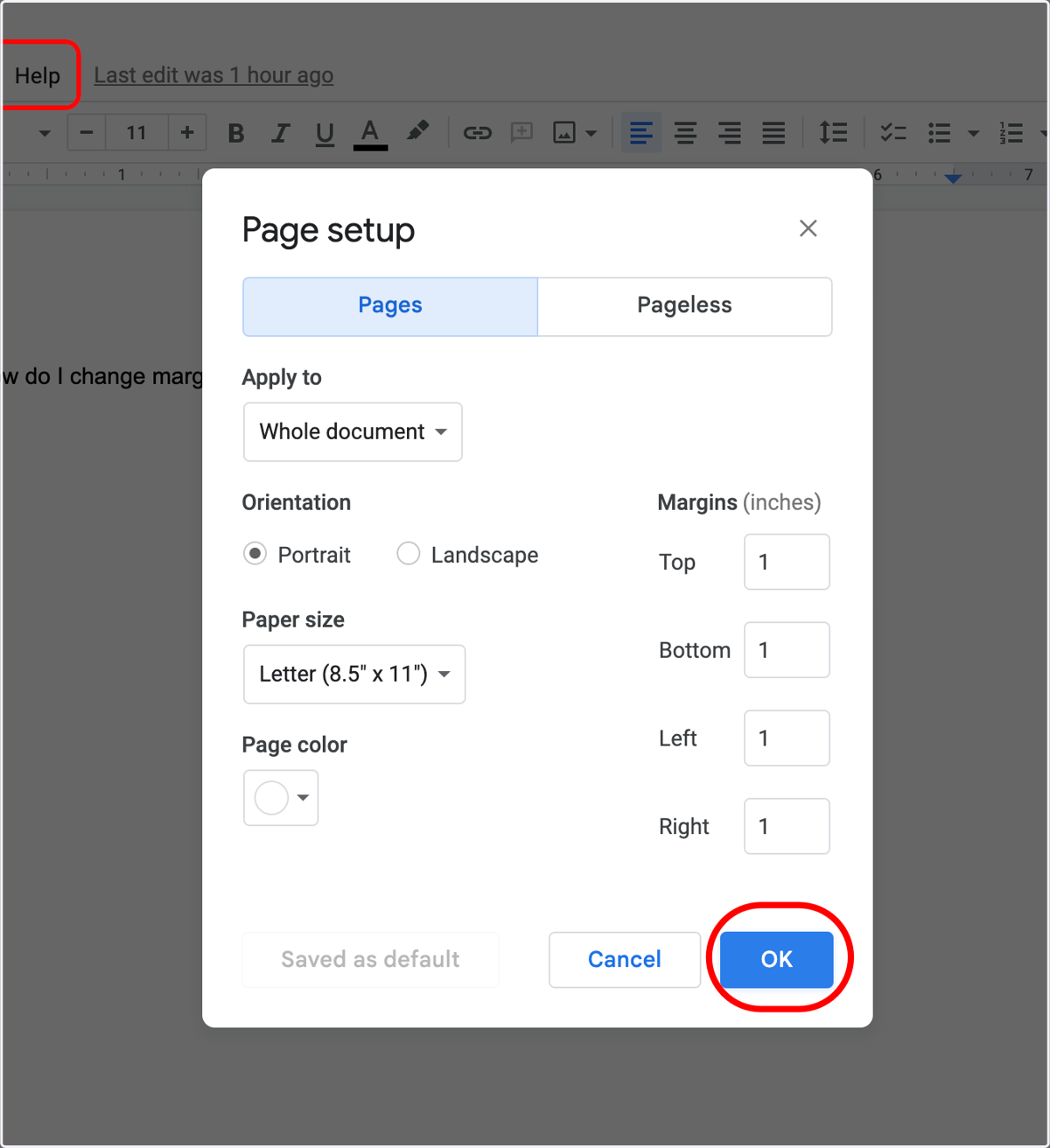The image size is (1050, 1148).
Task: Close the Page setup dialog
Action: pyautogui.click(x=808, y=228)
